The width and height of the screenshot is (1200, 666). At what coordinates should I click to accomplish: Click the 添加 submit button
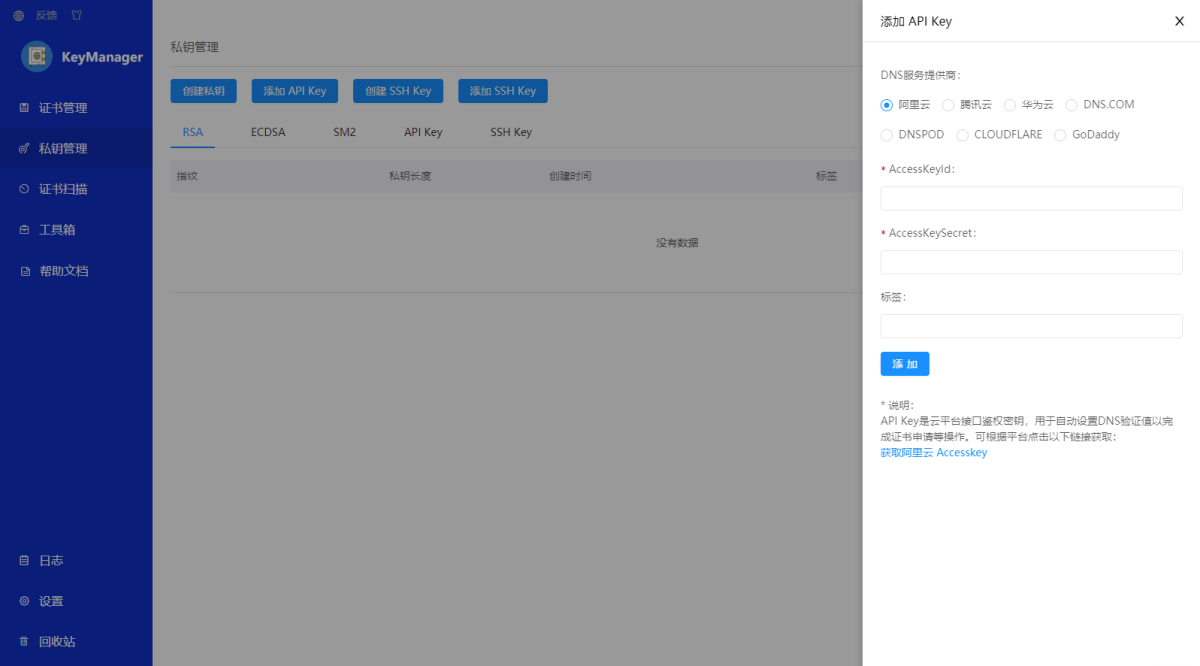[904, 364]
